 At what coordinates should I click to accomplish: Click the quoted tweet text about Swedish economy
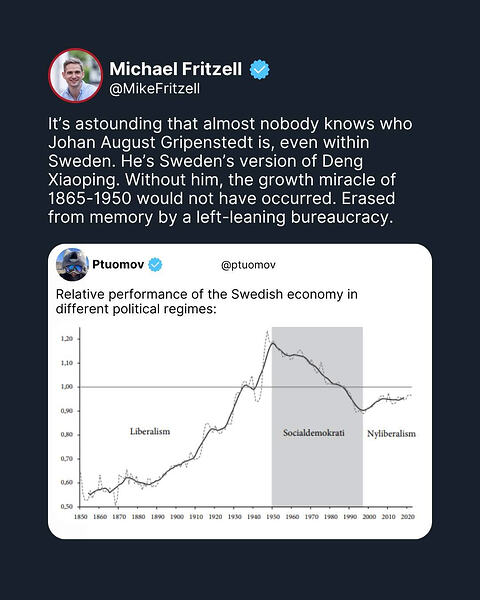point(207,302)
